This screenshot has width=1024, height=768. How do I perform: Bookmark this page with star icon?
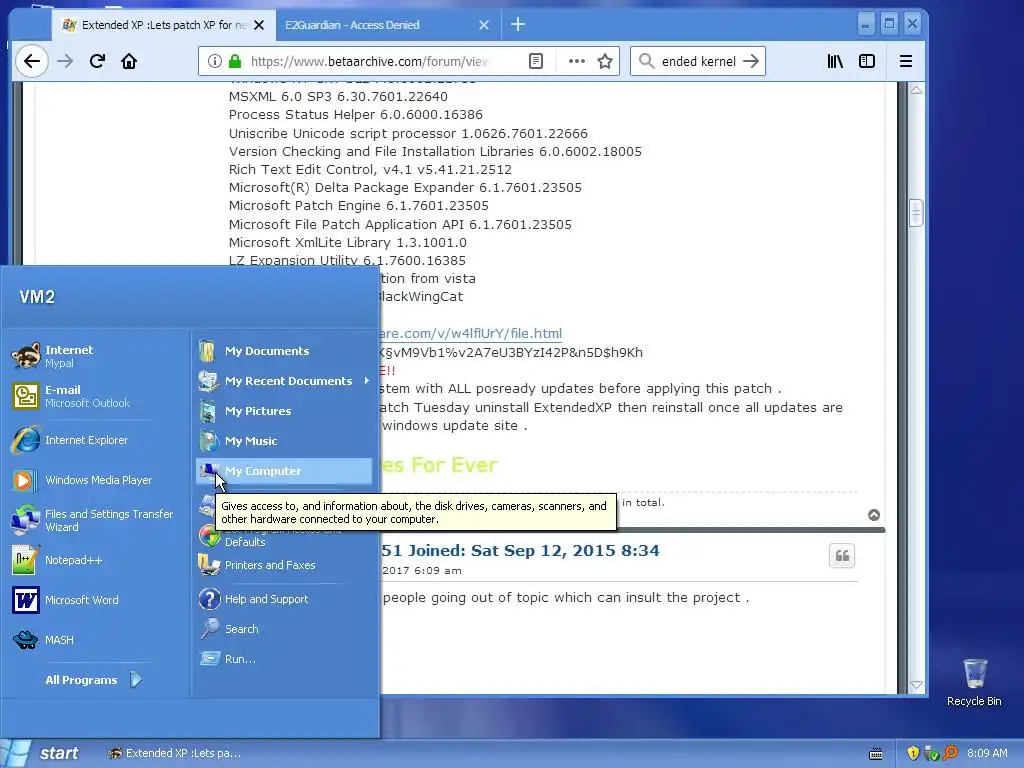tap(605, 61)
